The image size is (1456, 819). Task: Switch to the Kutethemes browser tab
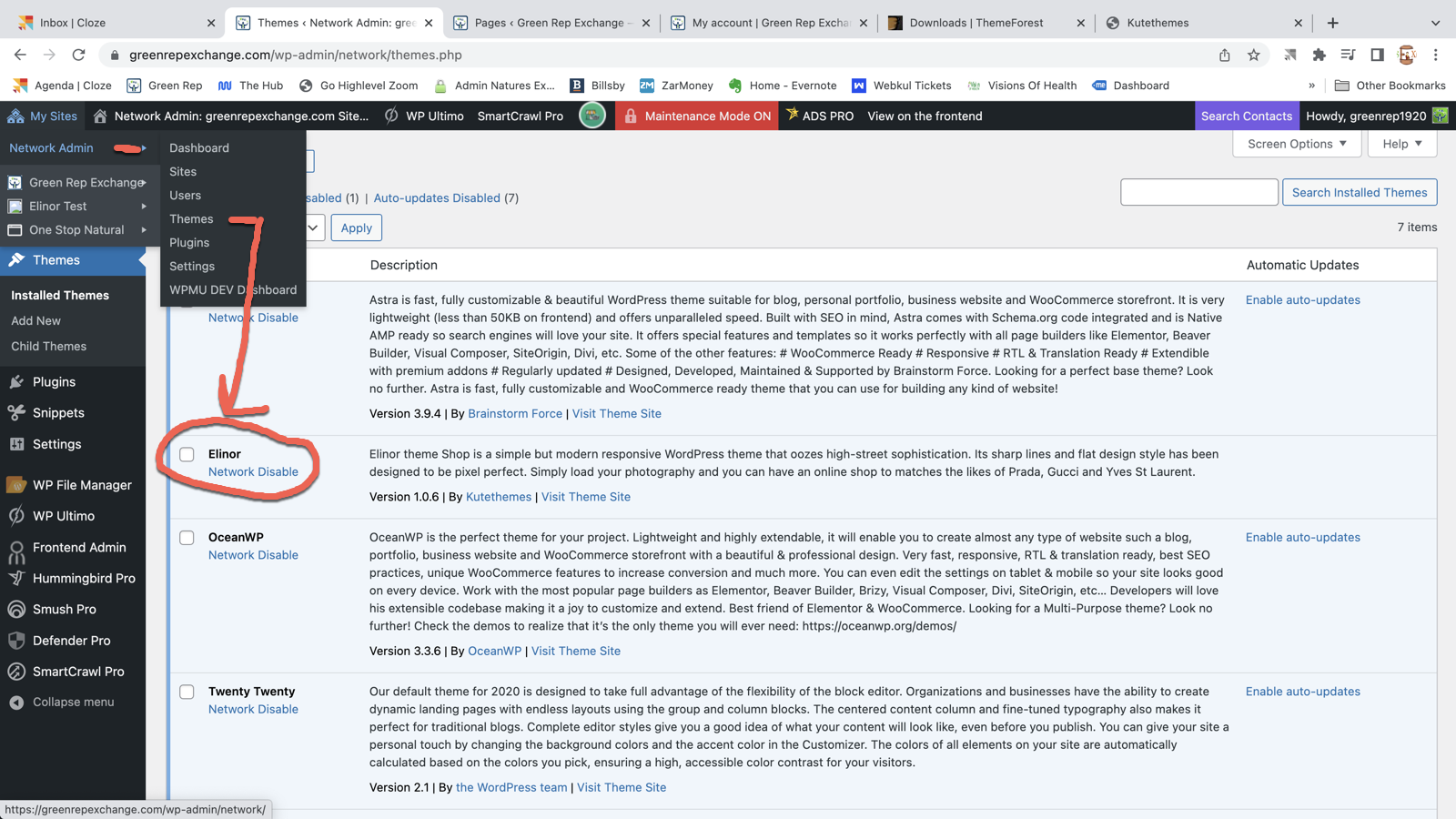click(x=1202, y=23)
